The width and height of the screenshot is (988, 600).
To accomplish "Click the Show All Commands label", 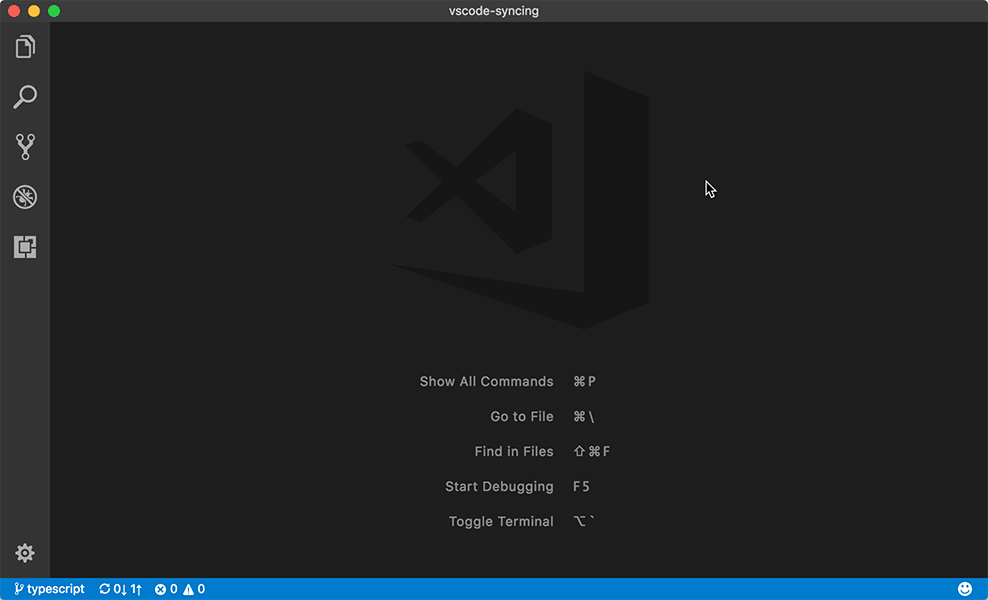I will pyautogui.click(x=486, y=381).
